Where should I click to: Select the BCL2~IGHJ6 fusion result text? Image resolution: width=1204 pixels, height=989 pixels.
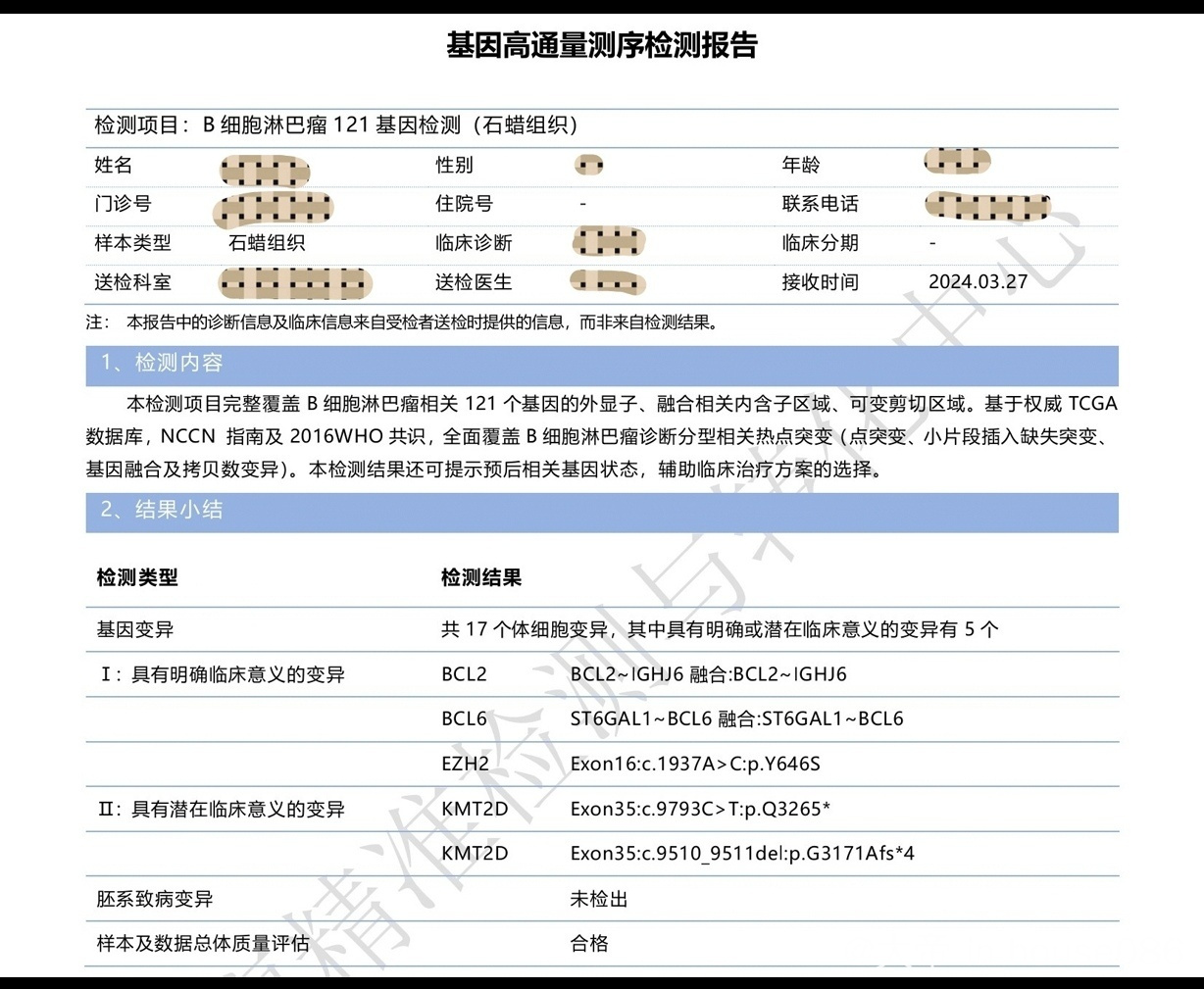tap(708, 674)
